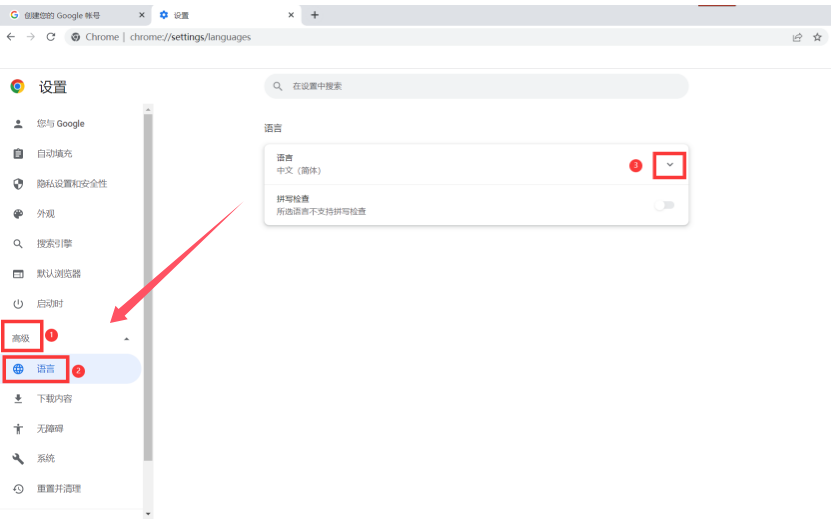The image size is (831, 527).
Task: Click the wrench icon for 系统
Action: (18, 459)
